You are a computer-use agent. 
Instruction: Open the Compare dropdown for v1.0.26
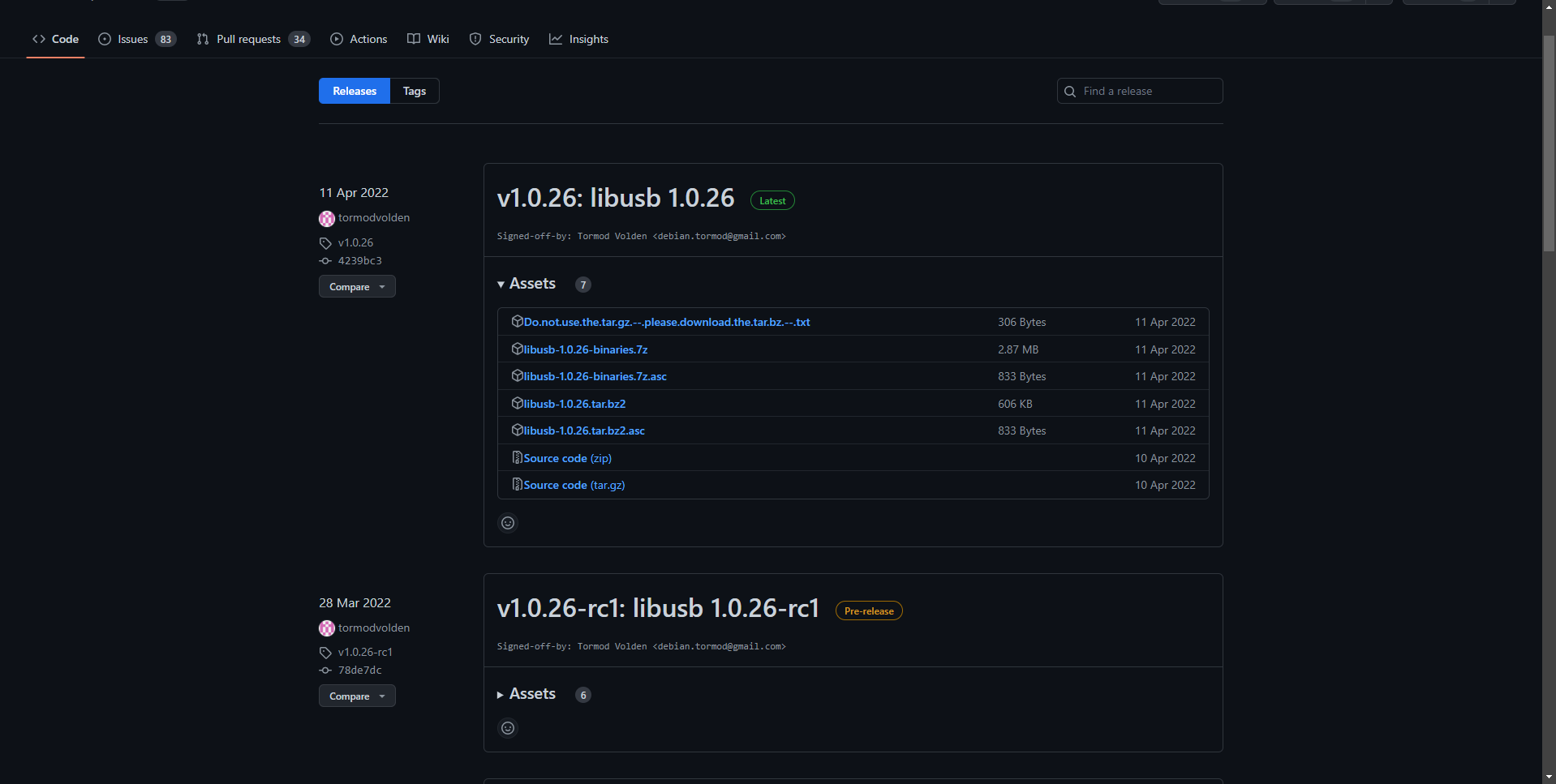[x=357, y=286]
